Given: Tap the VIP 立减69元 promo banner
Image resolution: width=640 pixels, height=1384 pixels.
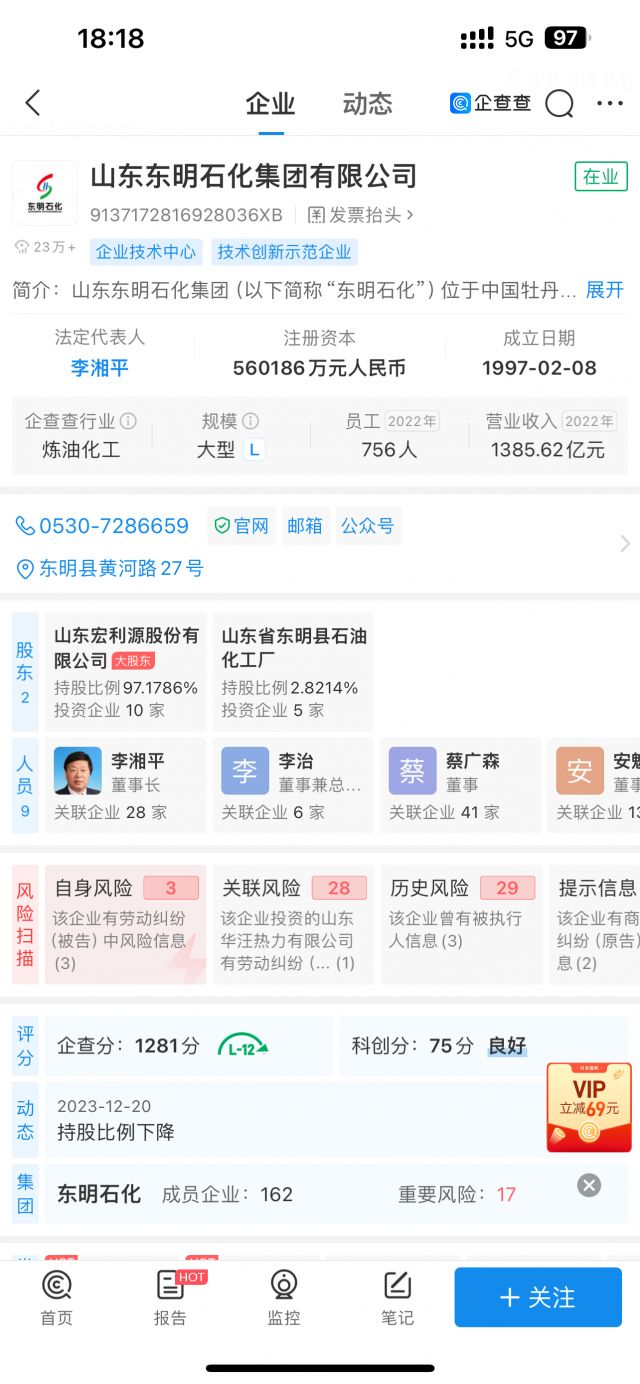Looking at the screenshot, I should pyautogui.click(x=589, y=1107).
